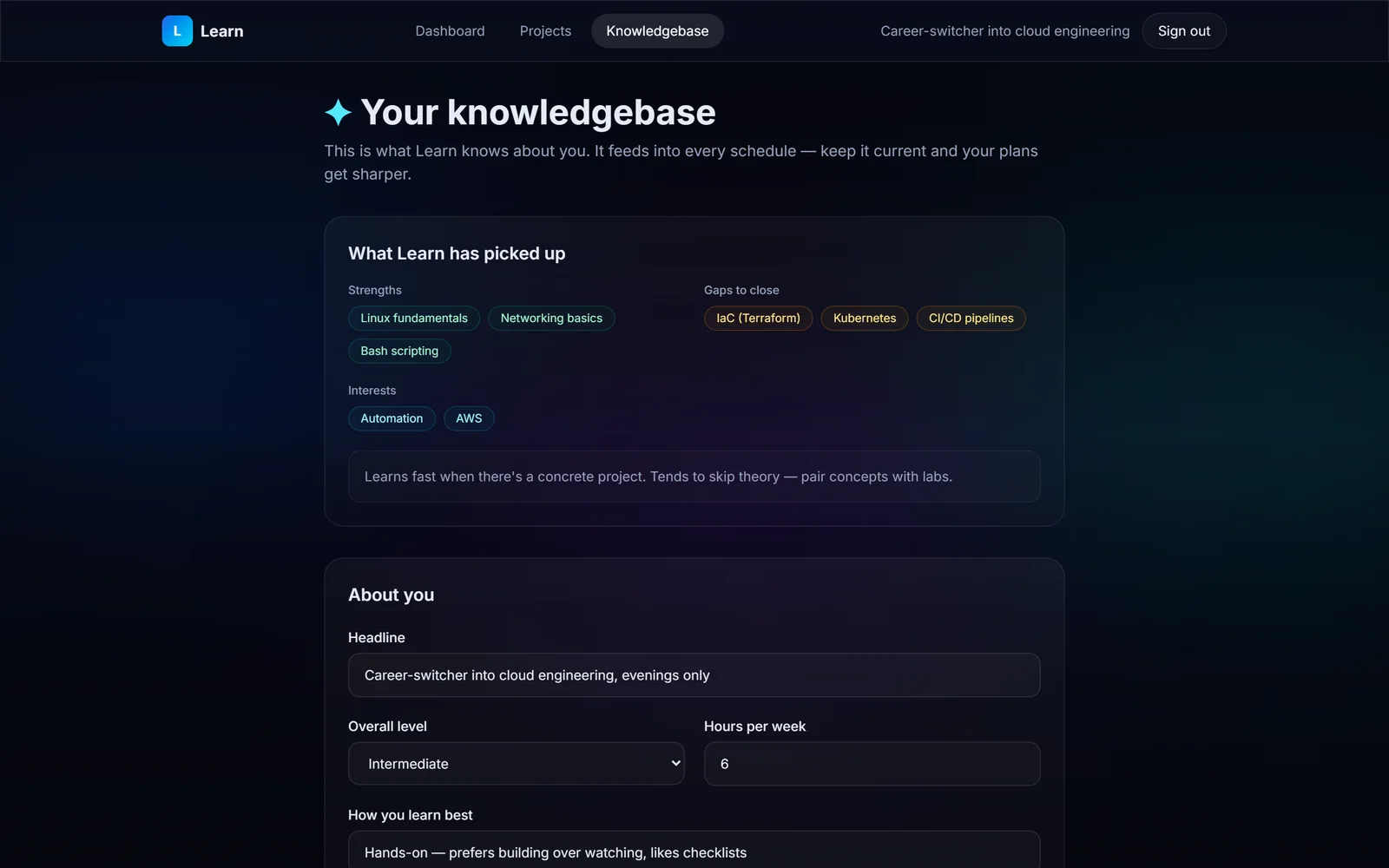Focus the Headline input field
Screen dimensions: 1389x868
(x=694, y=675)
